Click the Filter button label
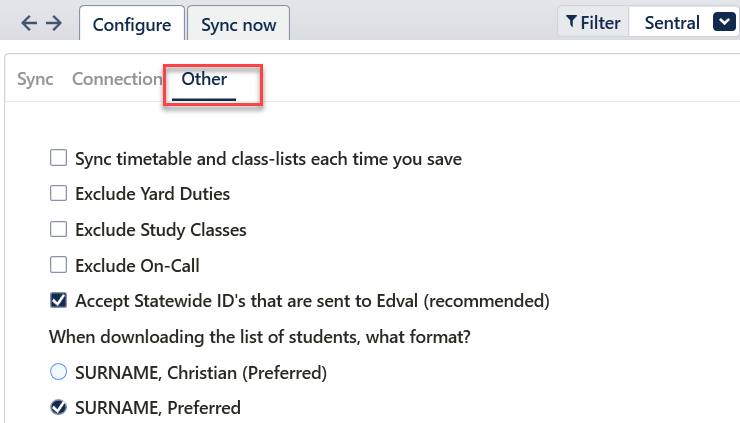Viewport: 740px width, 423px height. [600, 22]
